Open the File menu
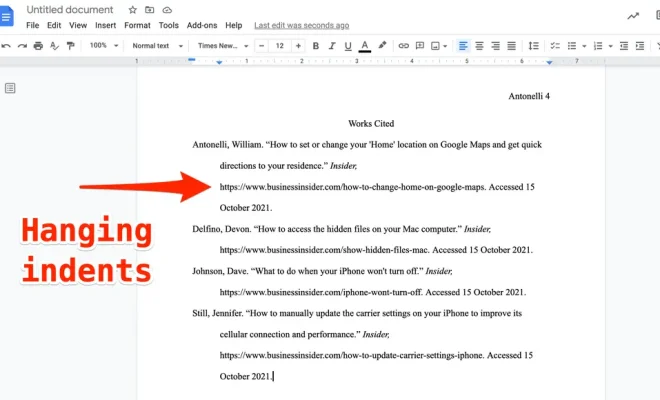 [x=32, y=25]
